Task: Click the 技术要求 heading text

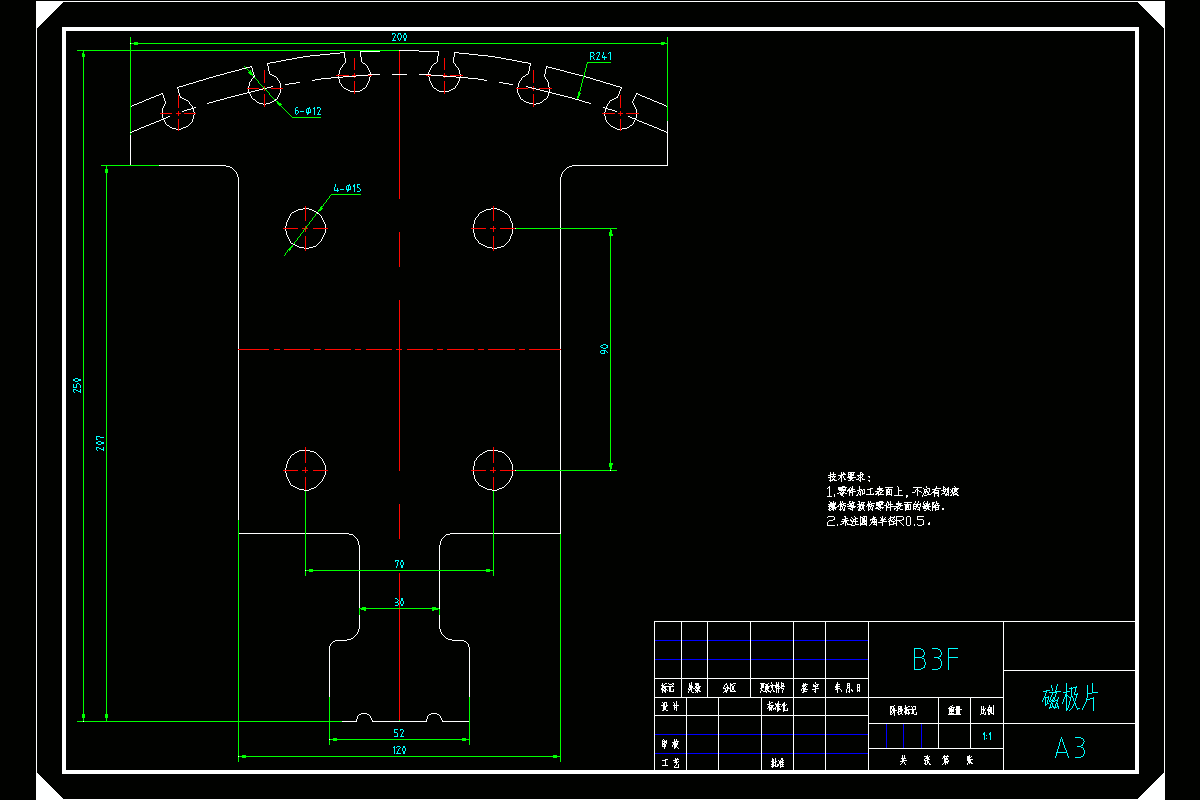Action: [848, 477]
